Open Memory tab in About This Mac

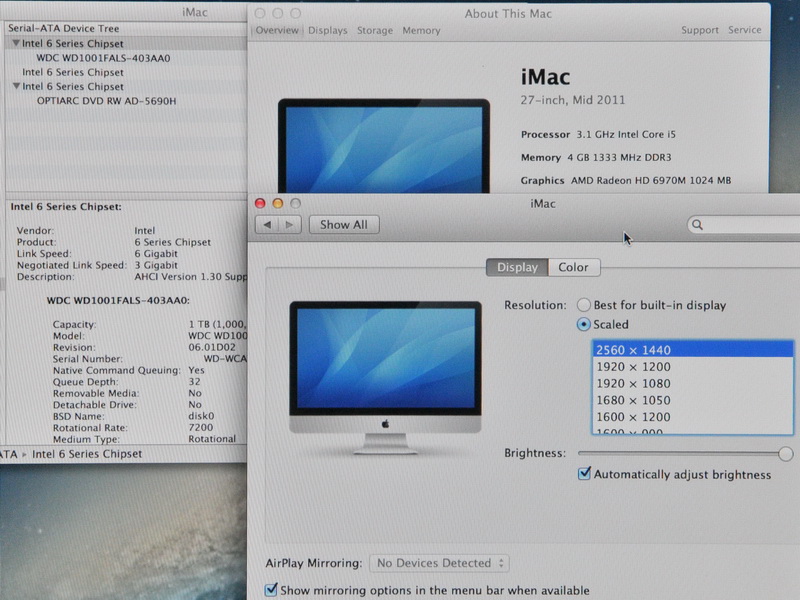421,31
